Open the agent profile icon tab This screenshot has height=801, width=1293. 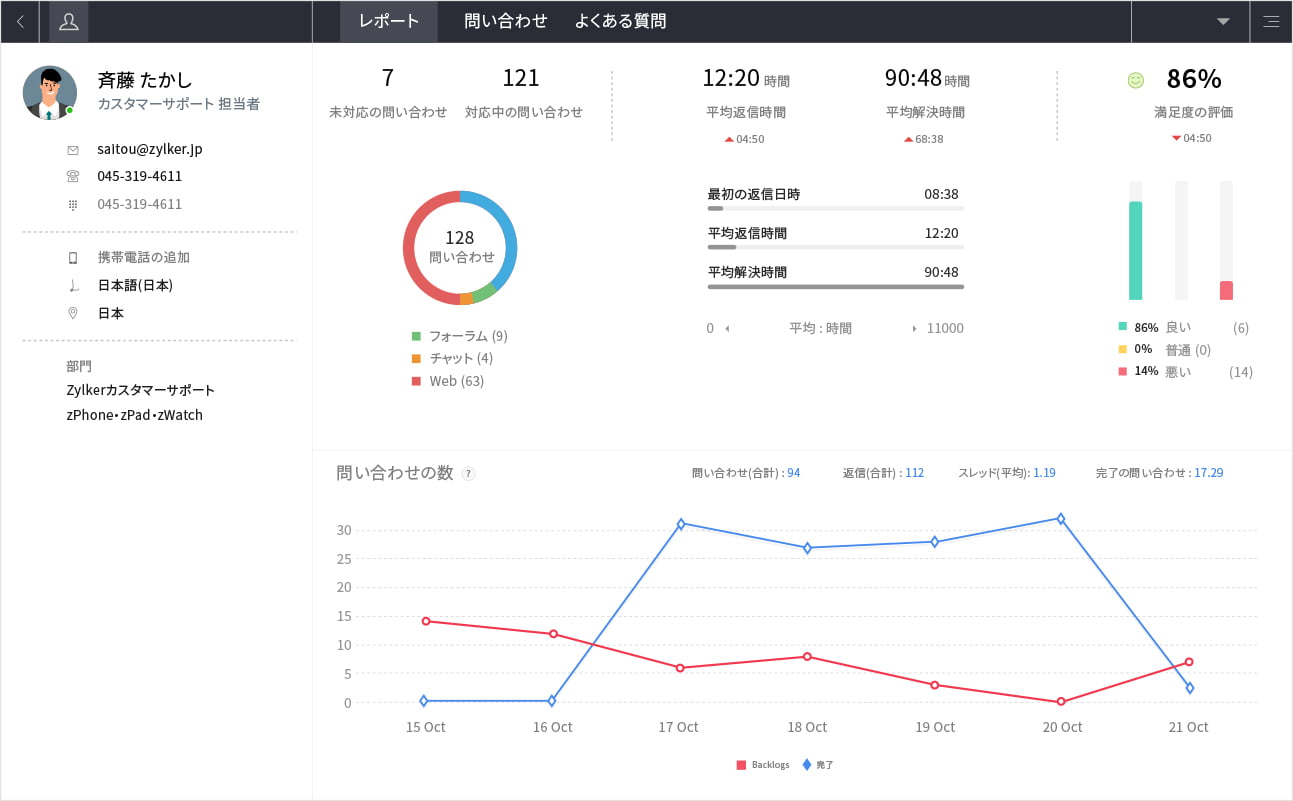(x=68, y=21)
